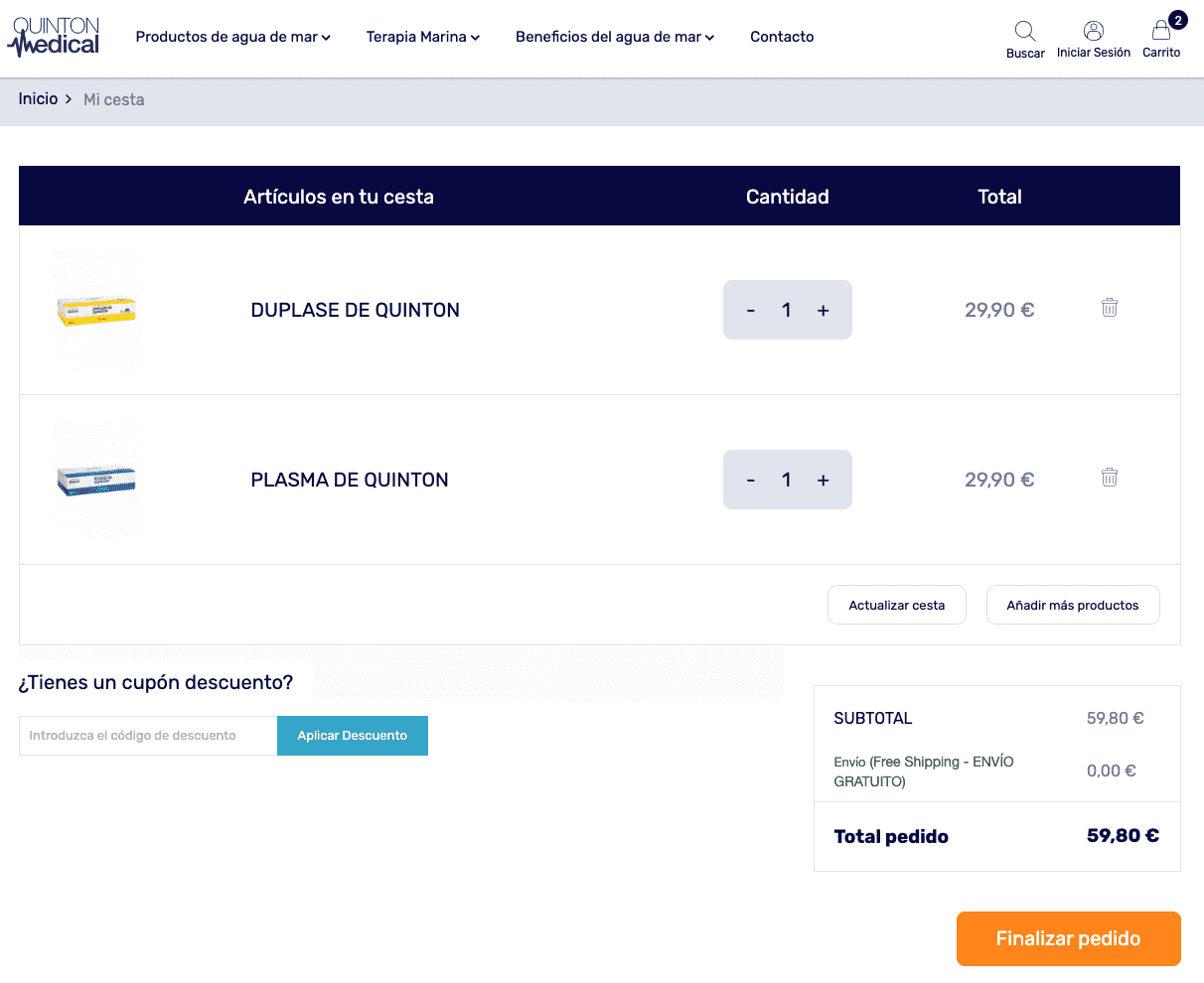Apply coupon with Aplicar Descuento button
Image resolution: width=1204 pixels, height=983 pixels.
pos(352,736)
